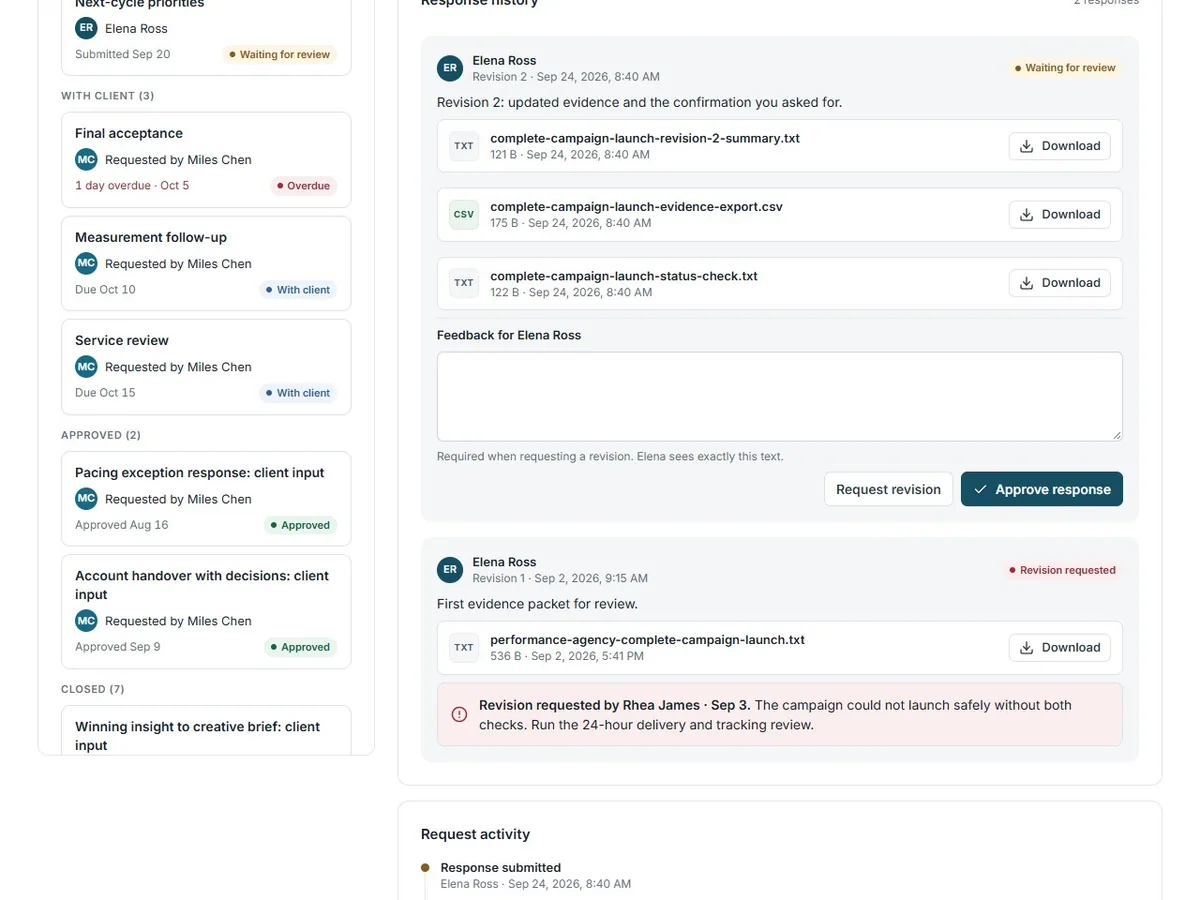Click the CLOSED (7) section header
The width and height of the screenshot is (1200, 900).
(93, 689)
